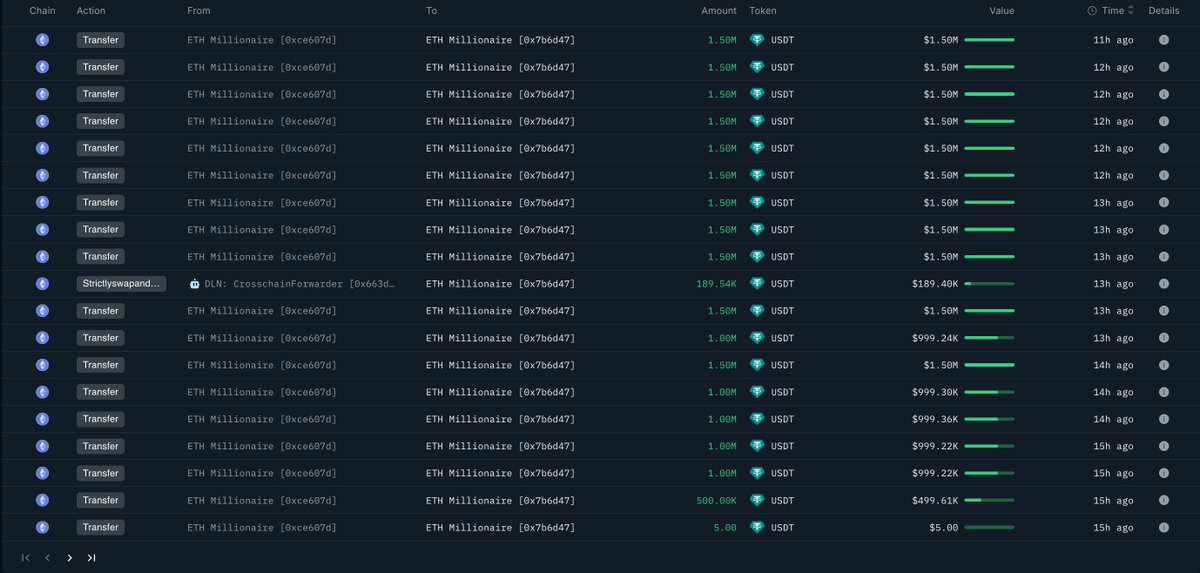Image resolution: width=1200 pixels, height=573 pixels.
Task: Jump to the first page of transfers
Action: click(25, 558)
